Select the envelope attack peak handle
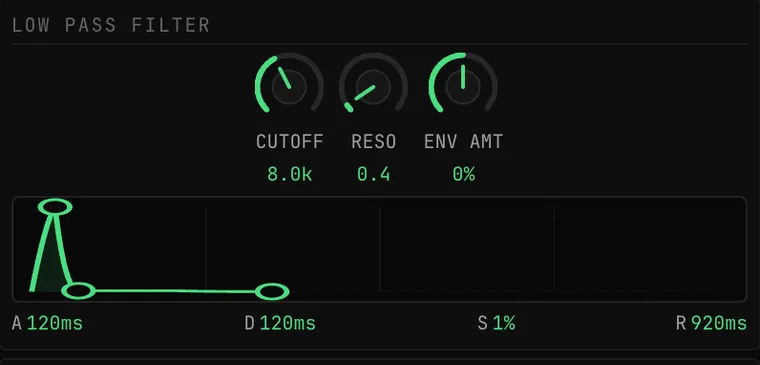 click(x=55, y=207)
